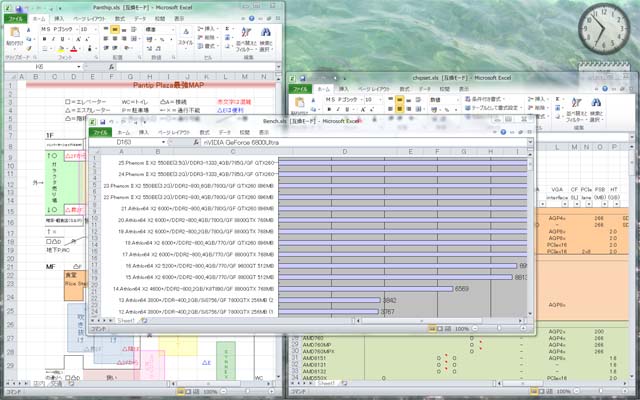Image resolution: width=640 pixels, height=400 pixels.
Task: Click the analog clock gadget on the desktop
Action: pyautogui.click(x=604, y=29)
